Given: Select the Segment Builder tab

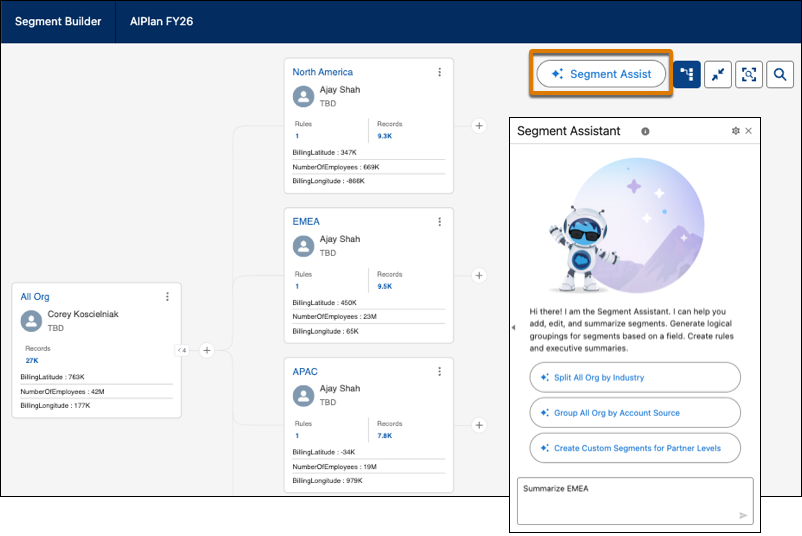Looking at the screenshot, I should pyautogui.click(x=58, y=21).
